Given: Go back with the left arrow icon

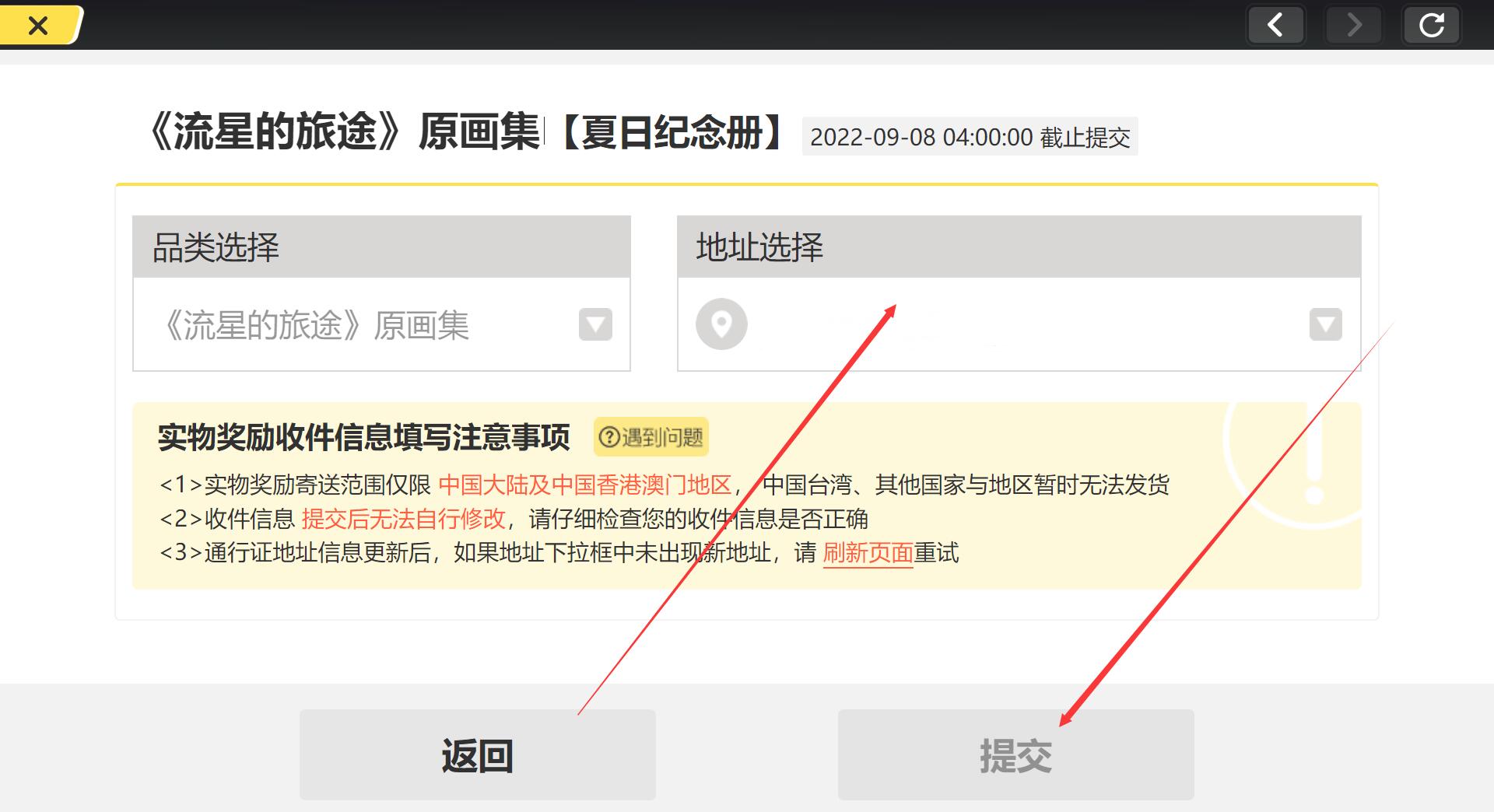Looking at the screenshot, I should pos(1275,26).
